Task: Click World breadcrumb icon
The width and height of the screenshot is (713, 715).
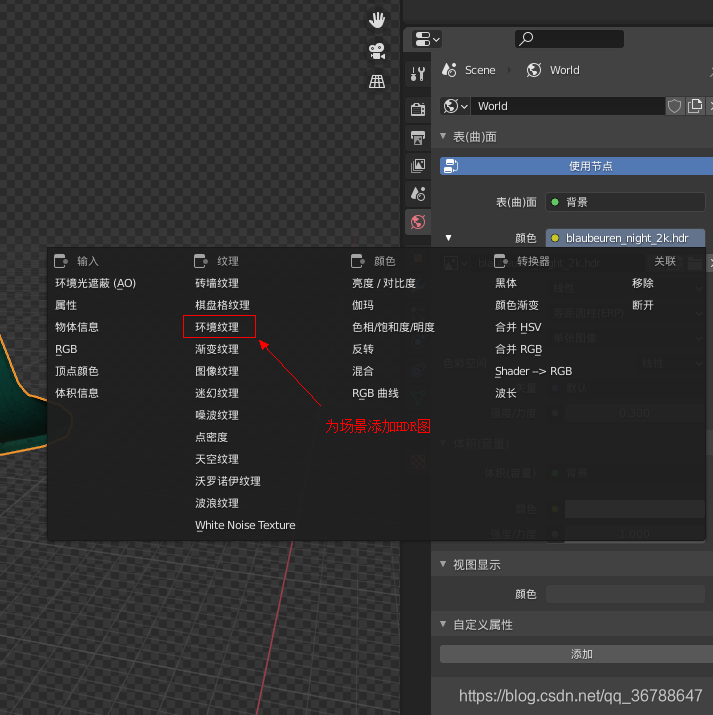Action: (x=534, y=70)
